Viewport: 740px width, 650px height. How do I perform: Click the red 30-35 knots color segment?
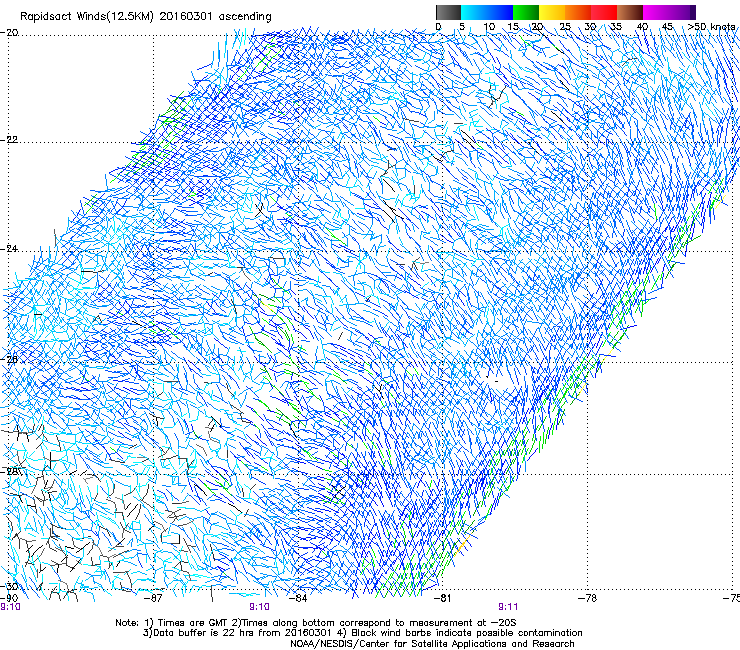[604, 12]
